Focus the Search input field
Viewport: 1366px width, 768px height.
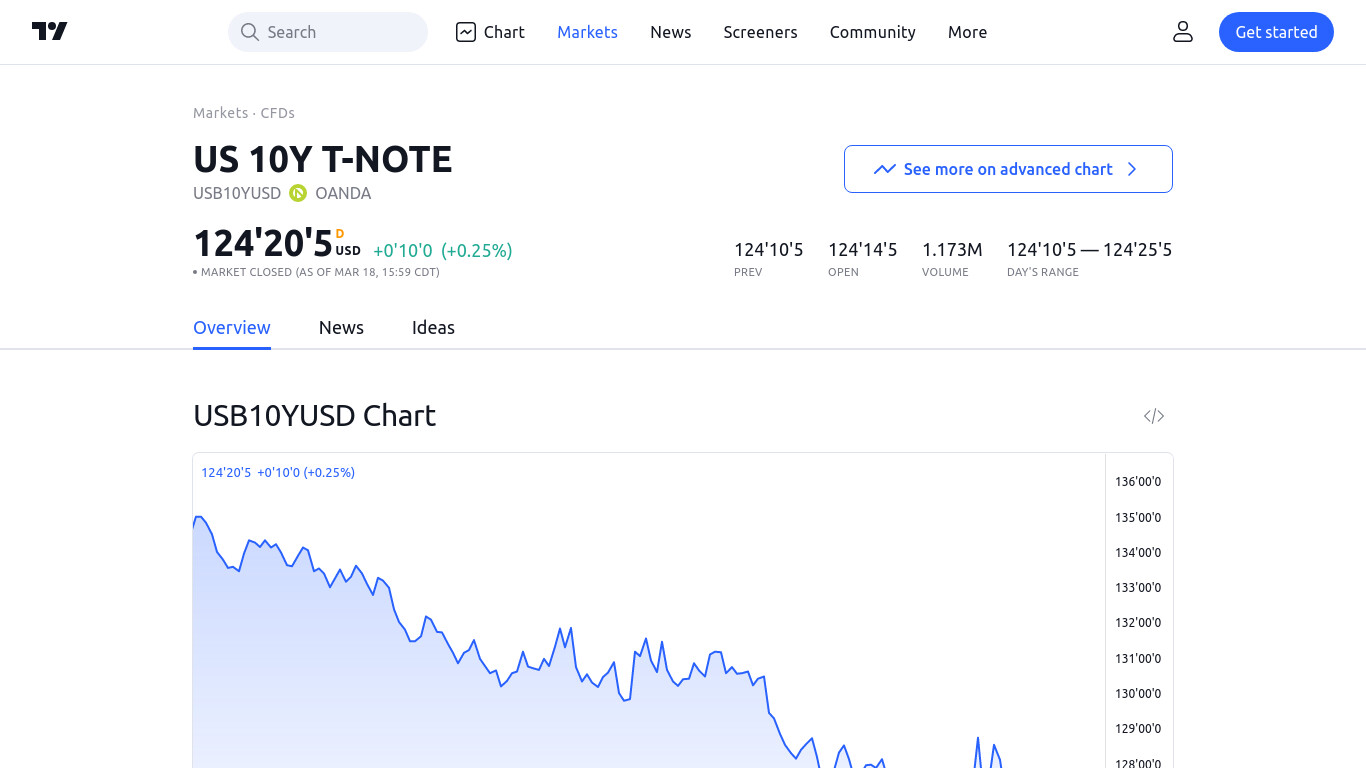[x=328, y=32]
